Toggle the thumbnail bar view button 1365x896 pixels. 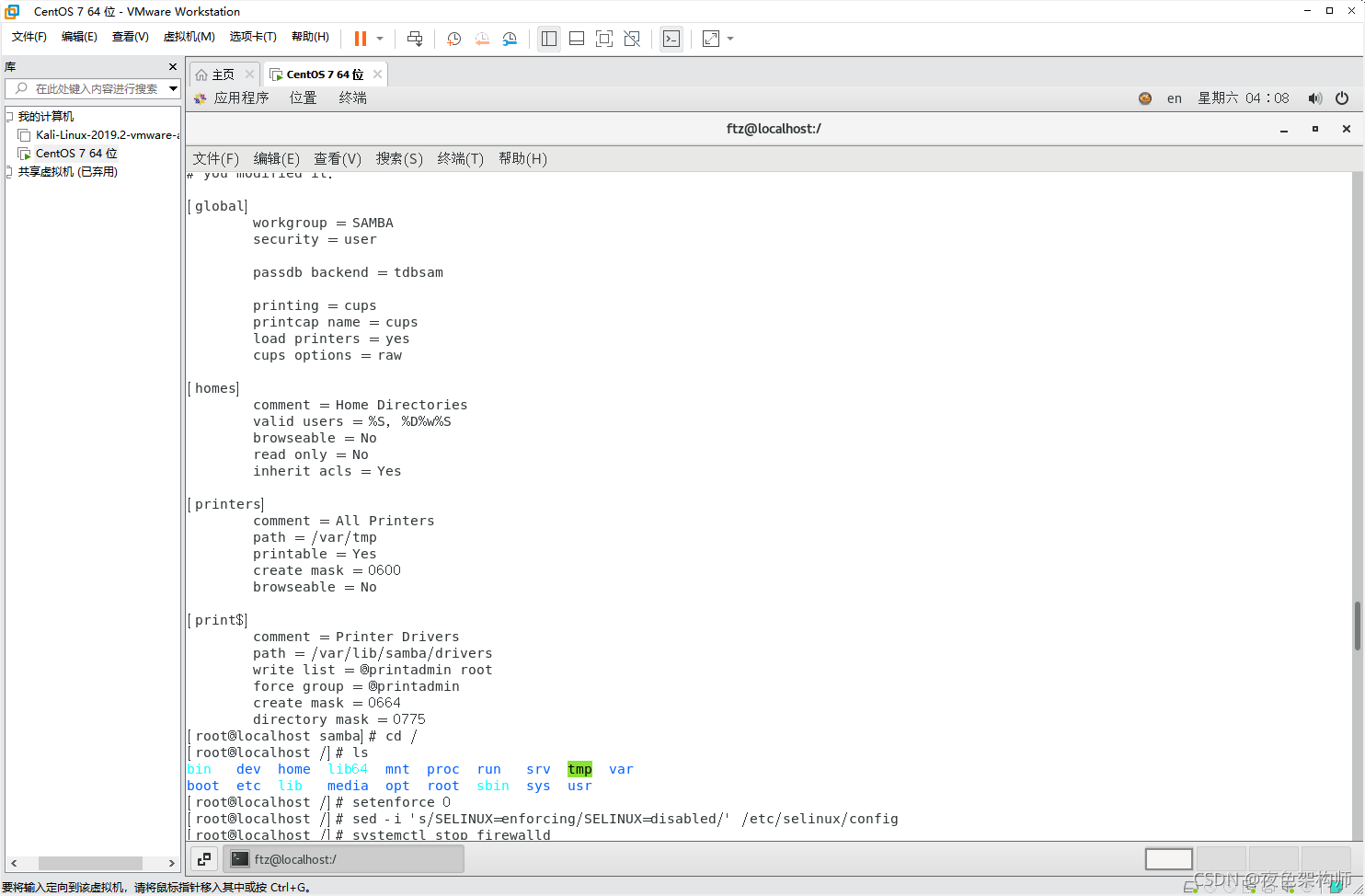pos(577,39)
